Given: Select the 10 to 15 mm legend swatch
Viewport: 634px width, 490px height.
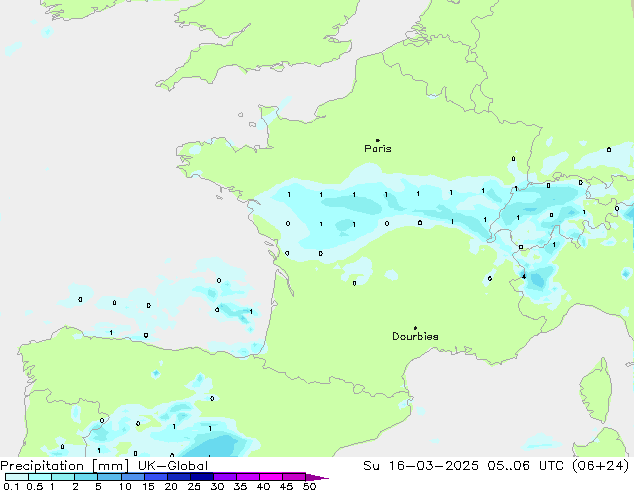Looking at the screenshot, I should [x=132, y=477].
